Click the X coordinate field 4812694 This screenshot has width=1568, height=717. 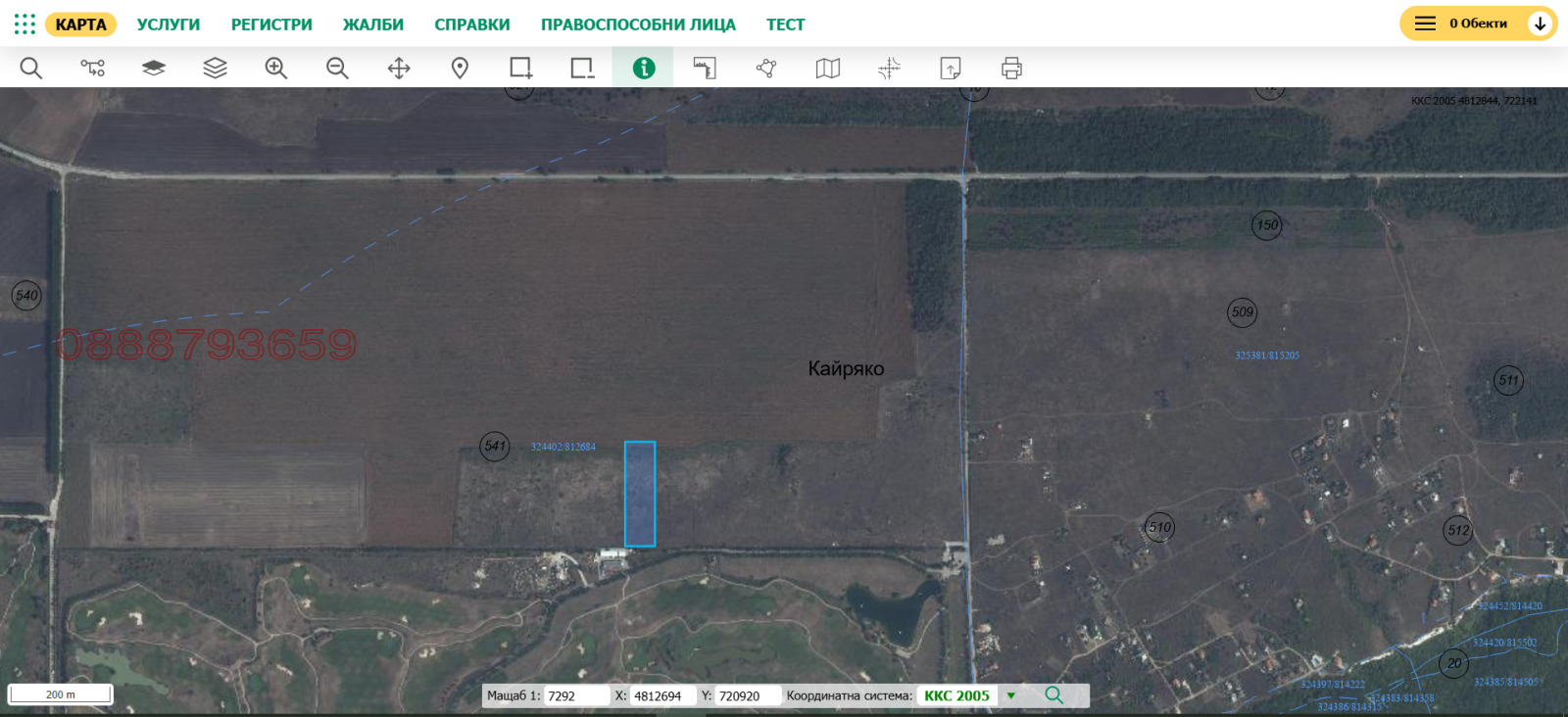pyautogui.click(x=661, y=695)
